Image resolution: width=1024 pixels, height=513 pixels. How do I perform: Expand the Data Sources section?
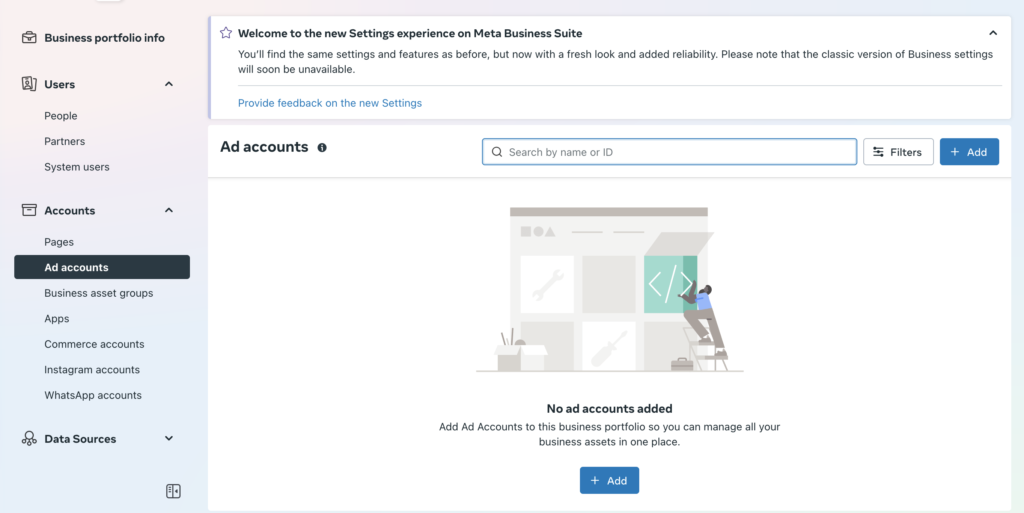pos(168,439)
